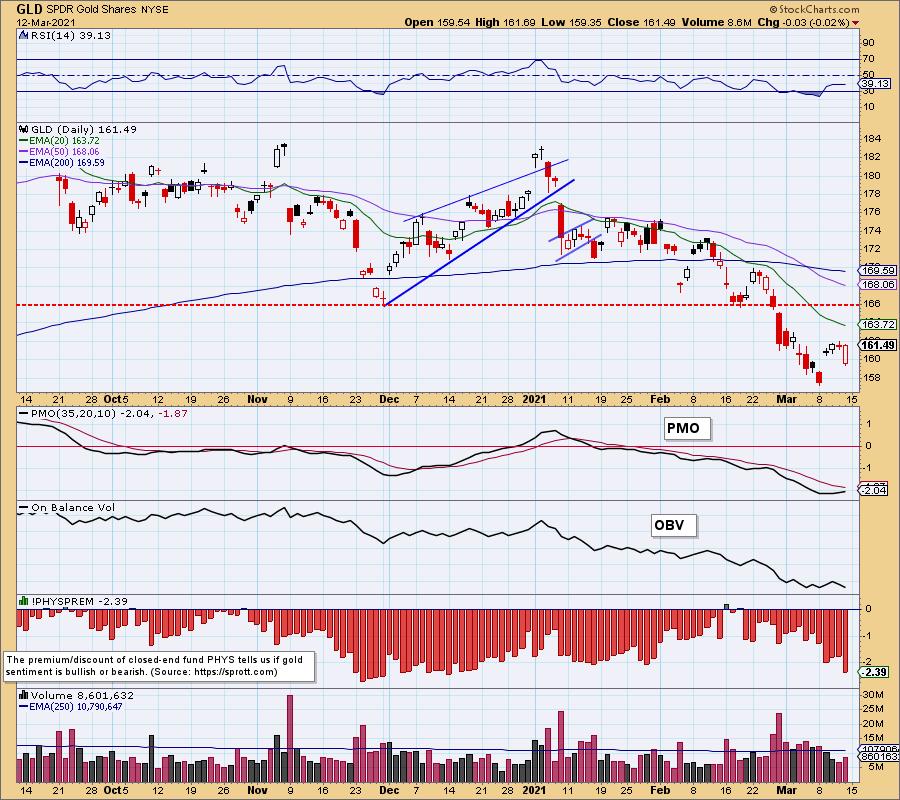This screenshot has height=800, width=900.
Task: Click the Nov label on bottom date axis
Action: coord(257,790)
